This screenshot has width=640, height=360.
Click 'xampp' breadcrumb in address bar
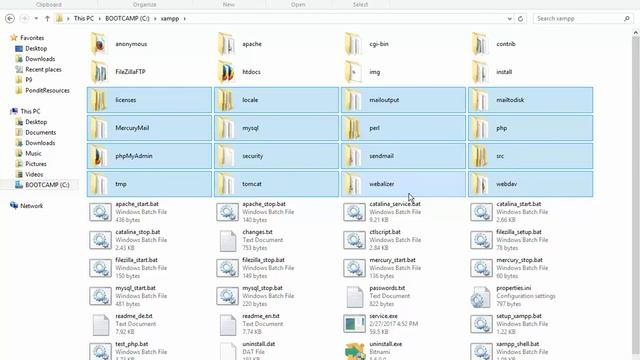point(170,19)
